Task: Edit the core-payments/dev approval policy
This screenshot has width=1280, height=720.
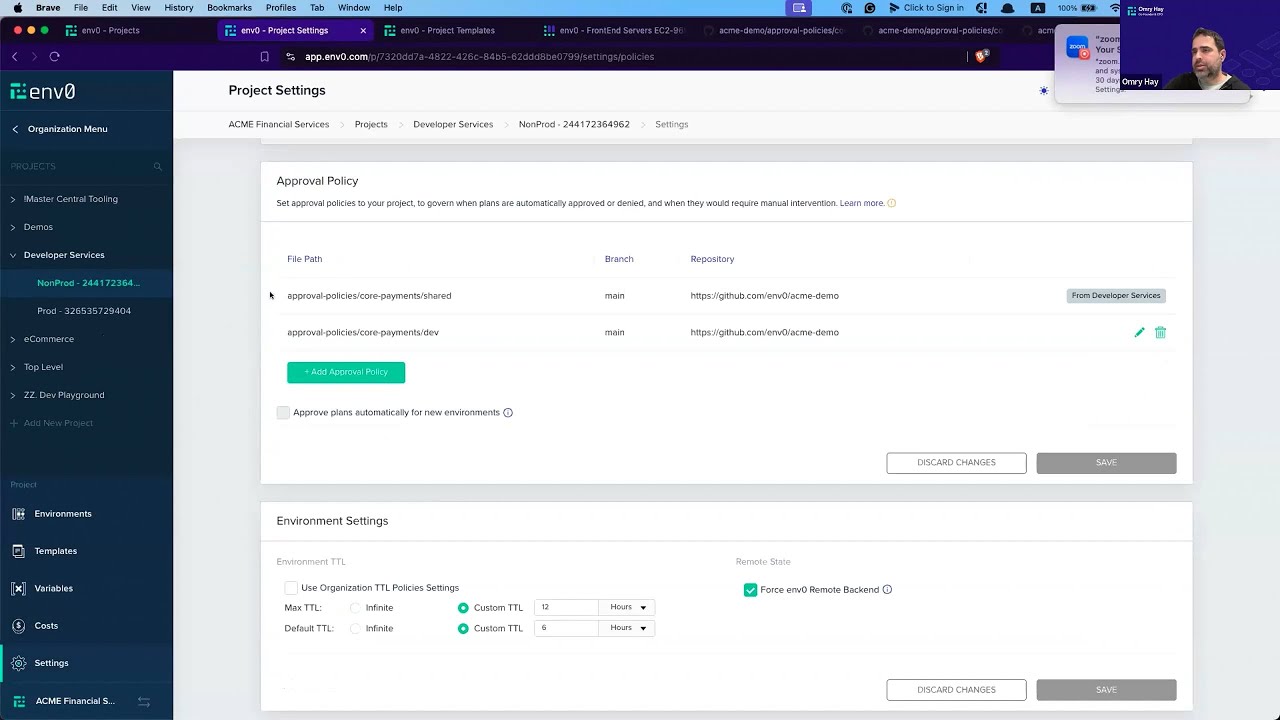Action: pyautogui.click(x=1139, y=332)
